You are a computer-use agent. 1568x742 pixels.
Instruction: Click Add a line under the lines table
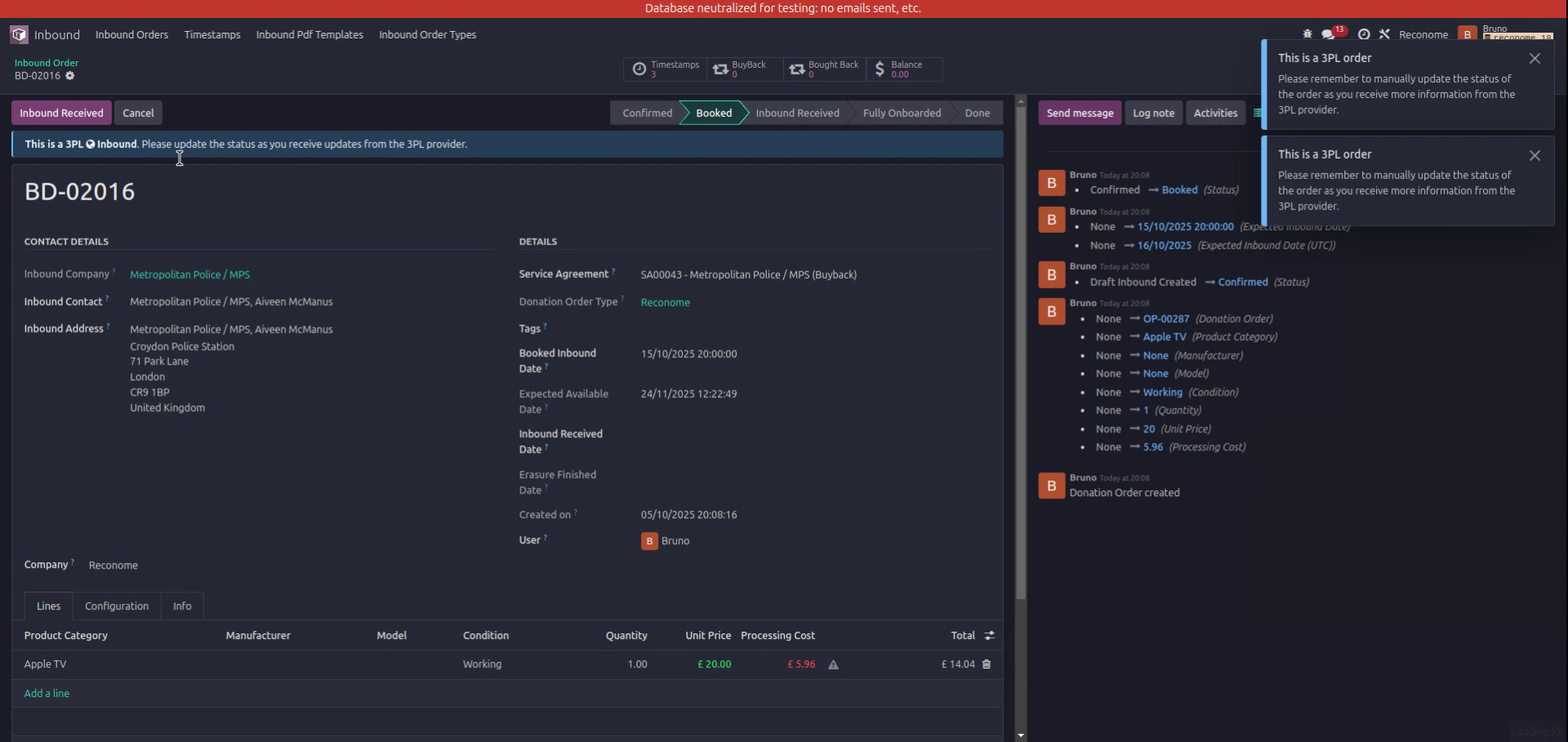click(x=47, y=692)
